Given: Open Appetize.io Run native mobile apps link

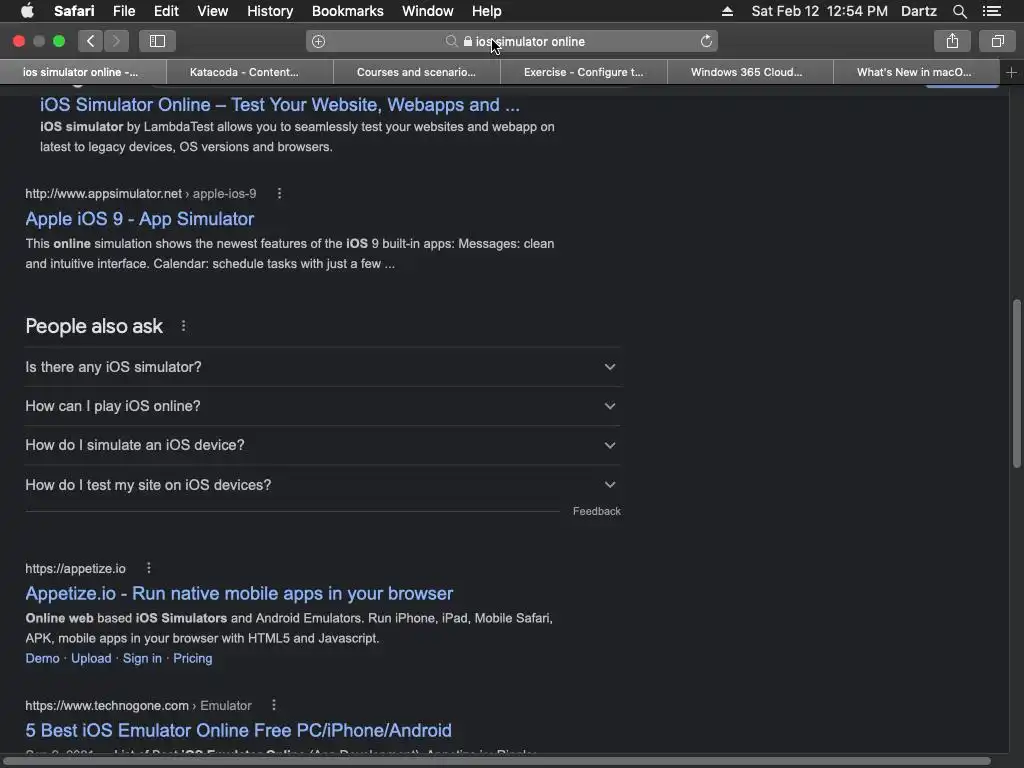Looking at the screenshot, I should [x=239, y=594].
